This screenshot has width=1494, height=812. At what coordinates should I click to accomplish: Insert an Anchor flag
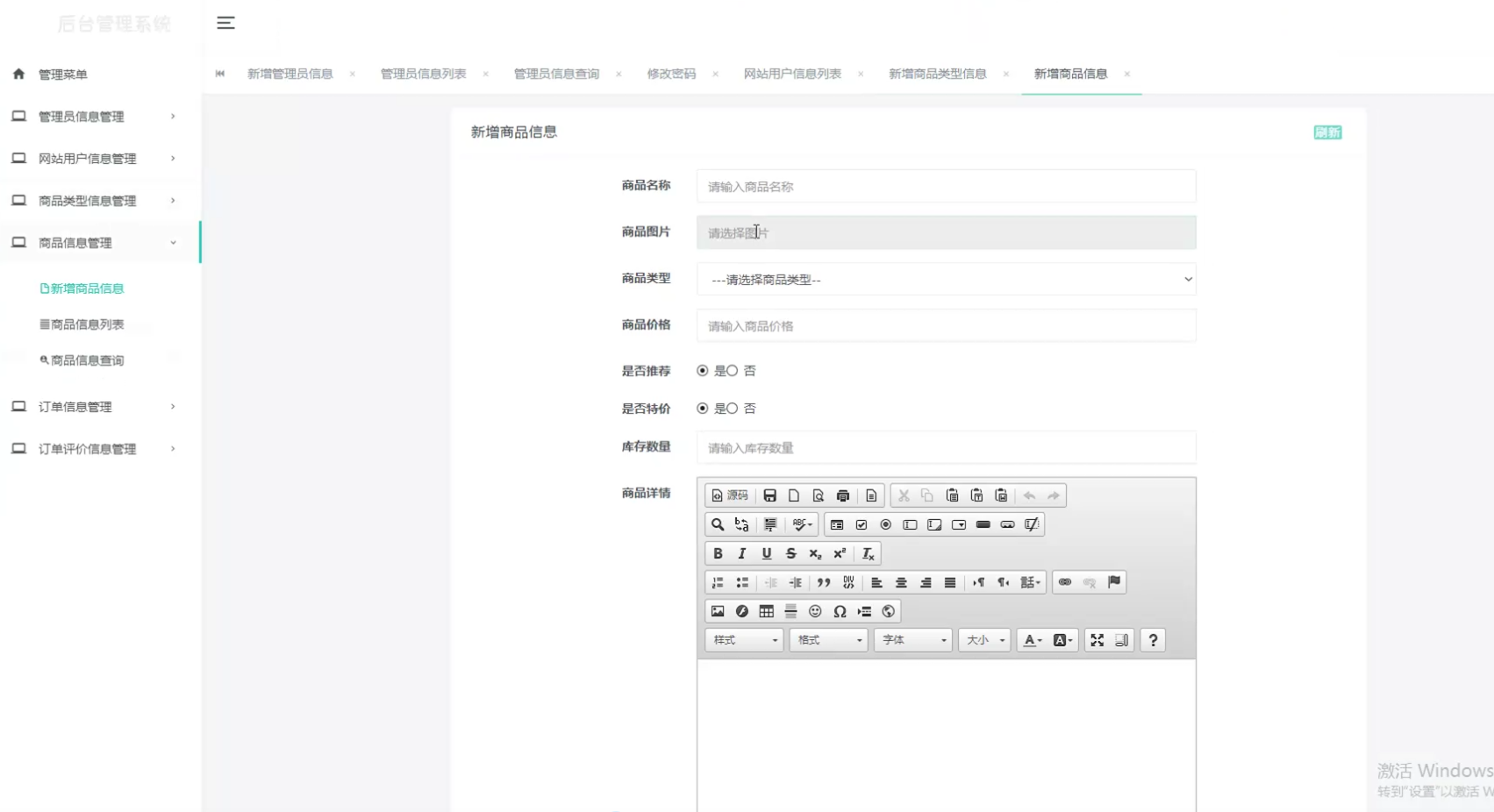point(1114,582)
